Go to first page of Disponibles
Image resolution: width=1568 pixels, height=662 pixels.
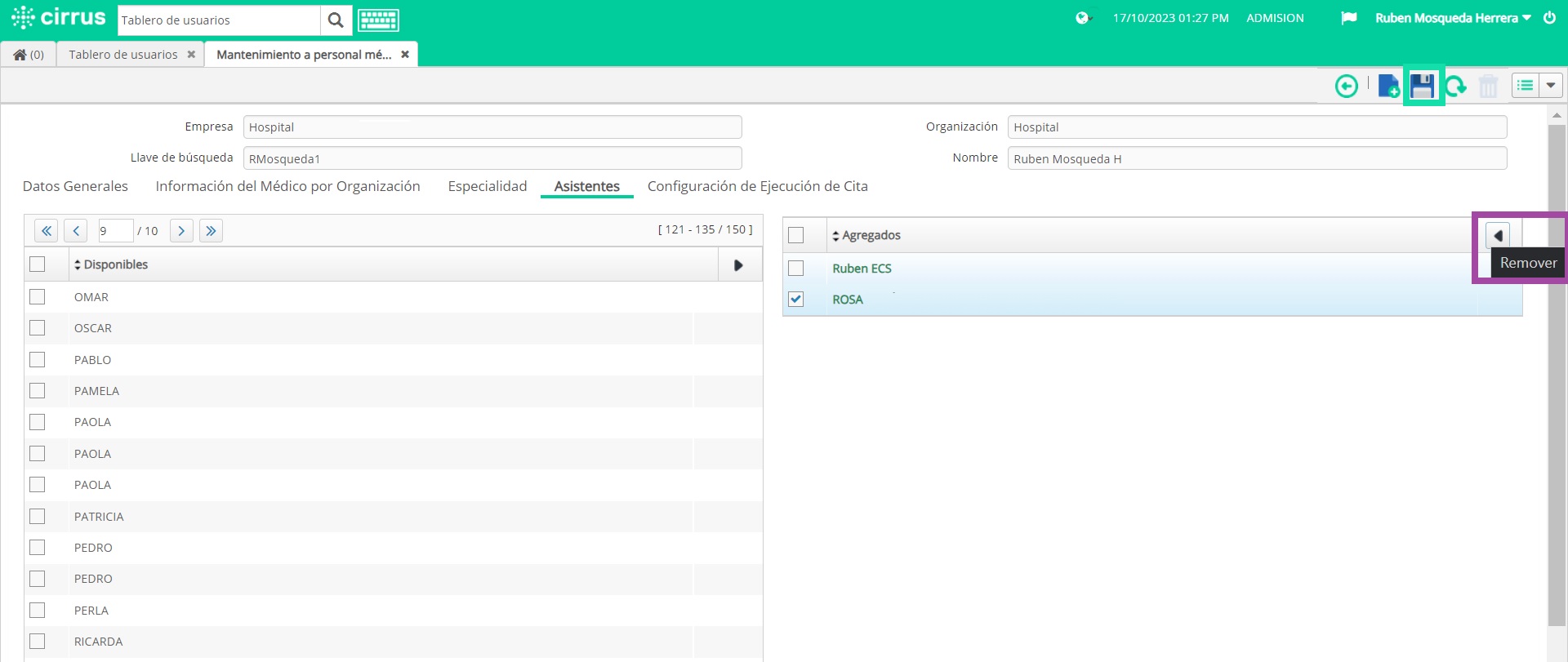pyautogui.click(x=47, y=231)
